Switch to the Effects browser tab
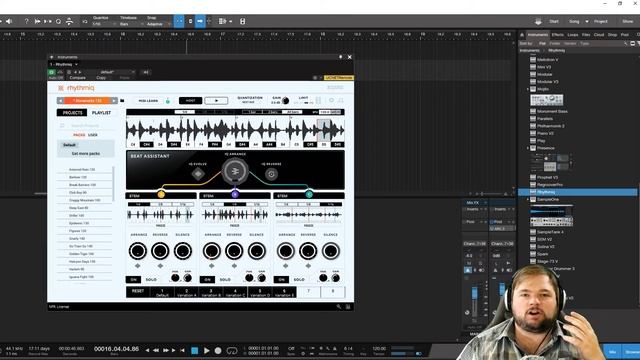The height and width of the screenshot is (360, 640). pyautogui.click(x=558, y=35)
